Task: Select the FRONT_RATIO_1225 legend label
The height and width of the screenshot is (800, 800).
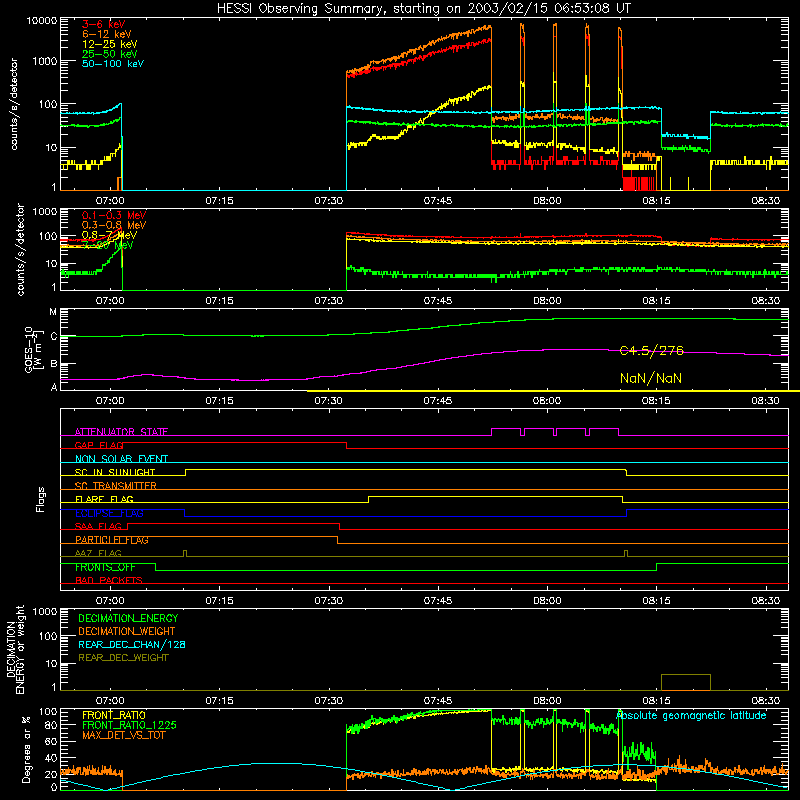Action: click(x=129, y=726)
